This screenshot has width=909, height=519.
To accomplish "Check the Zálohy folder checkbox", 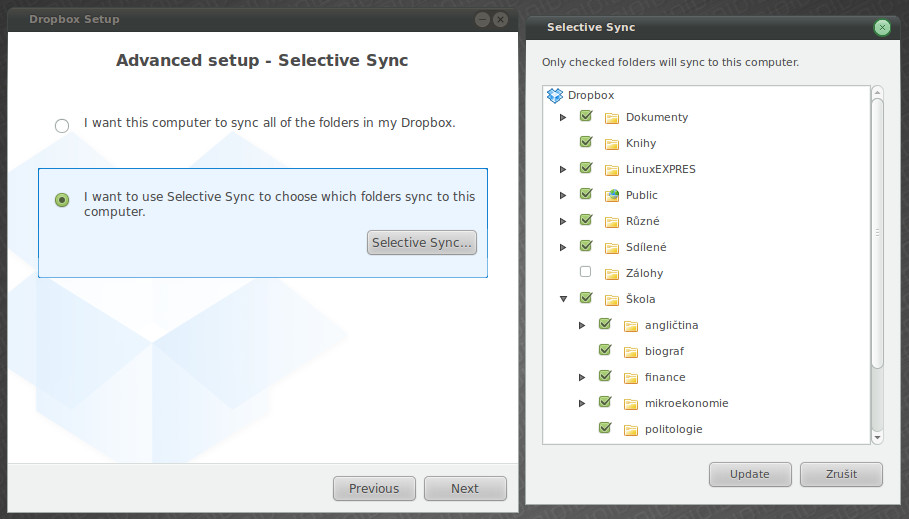I will (586, 272).
